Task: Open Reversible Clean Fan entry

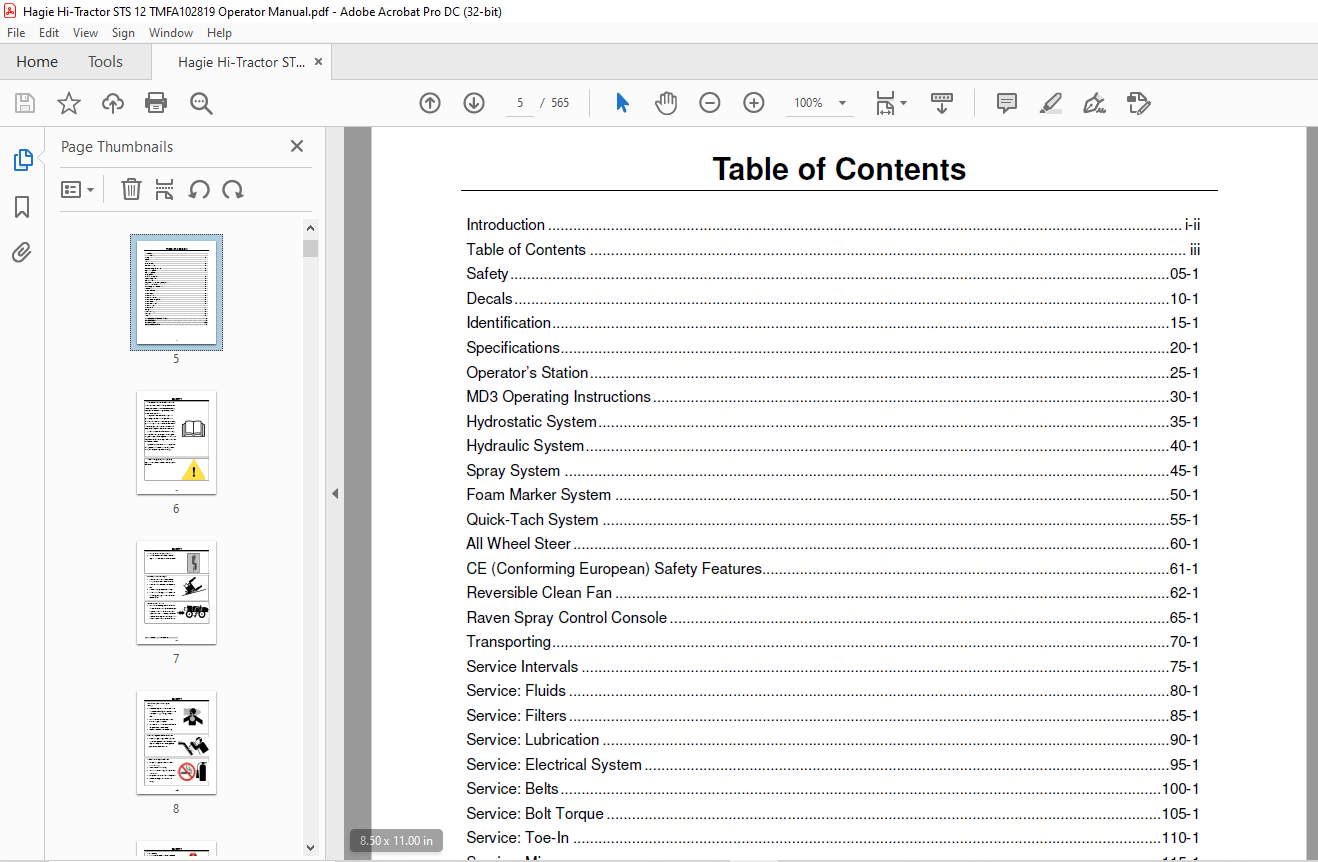Action: coord(832,593)
